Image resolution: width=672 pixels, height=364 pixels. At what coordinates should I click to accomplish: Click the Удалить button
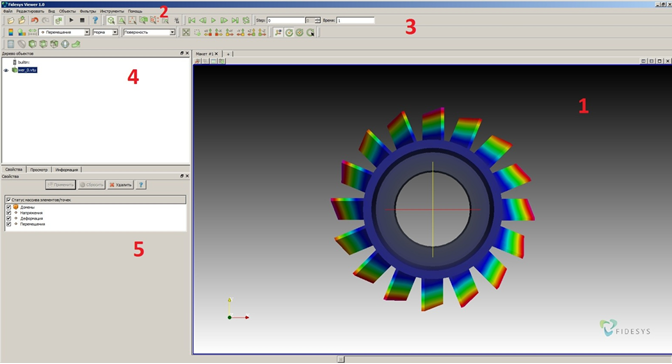click(x=120, y=185)
